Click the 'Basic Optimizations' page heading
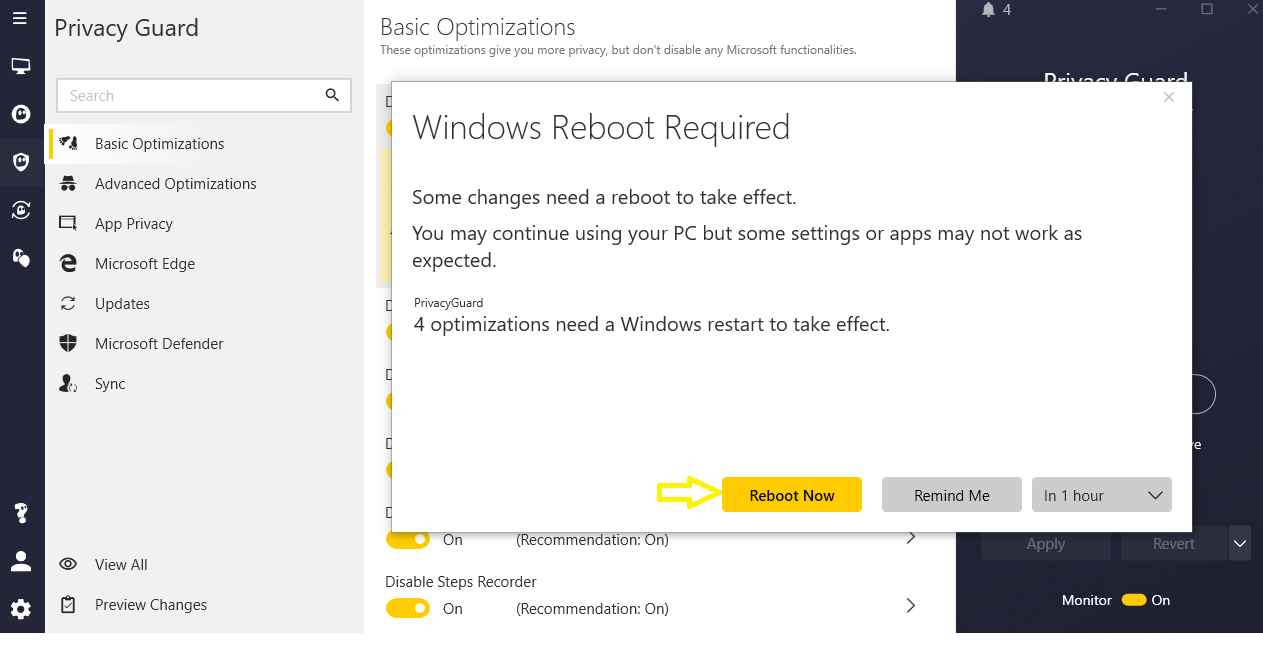This screenshot has height=652, width=1263. [x=478, y=27]
